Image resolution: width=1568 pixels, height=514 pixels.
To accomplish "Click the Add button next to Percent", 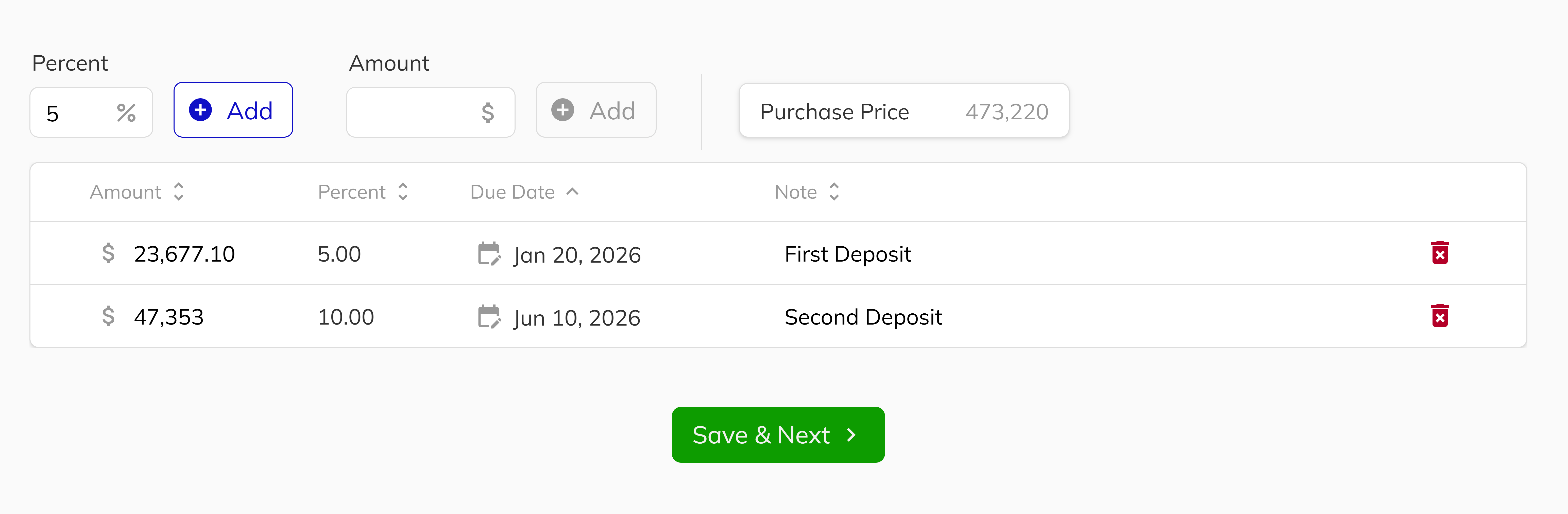I will click(x=233, y=110).
